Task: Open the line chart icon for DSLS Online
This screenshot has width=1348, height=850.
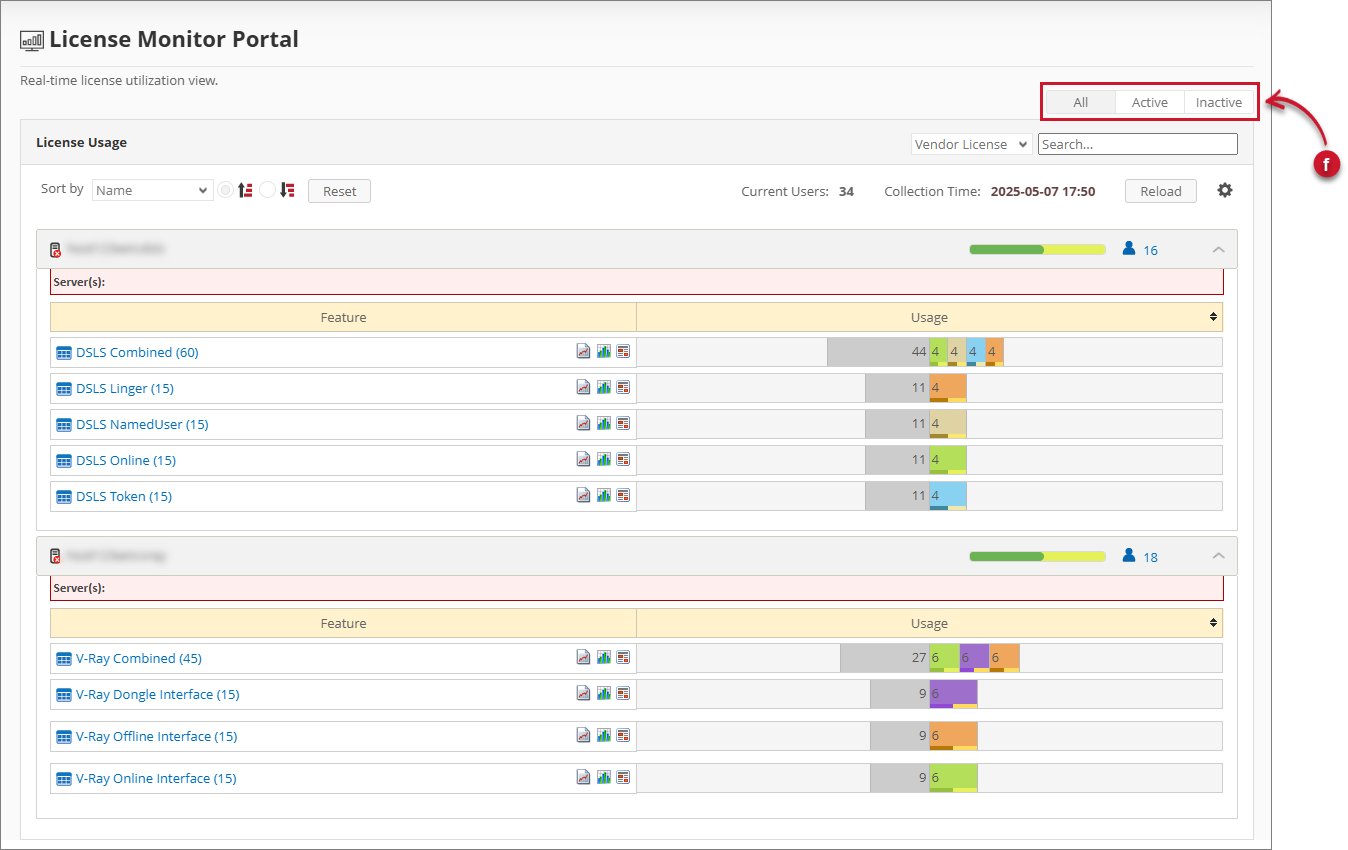Action: pyautogui.click(x=583, y=459)
